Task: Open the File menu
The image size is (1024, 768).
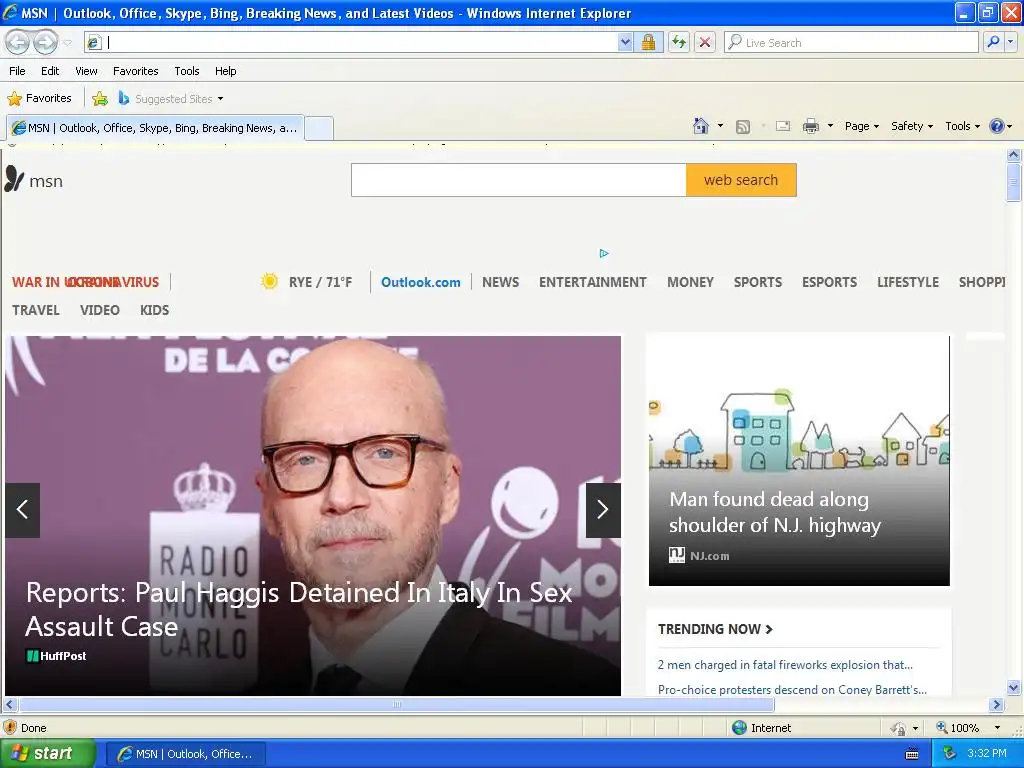Action: (18, 71)
